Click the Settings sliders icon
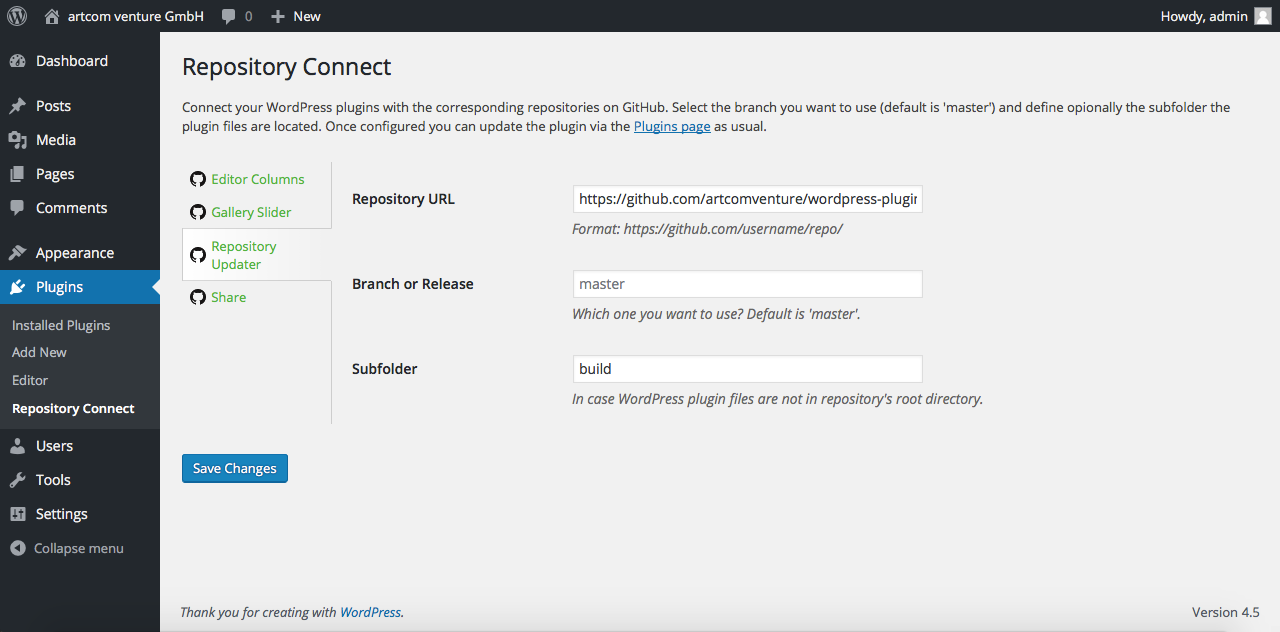This screenshot has width=1280, height=632. (17, 514)
